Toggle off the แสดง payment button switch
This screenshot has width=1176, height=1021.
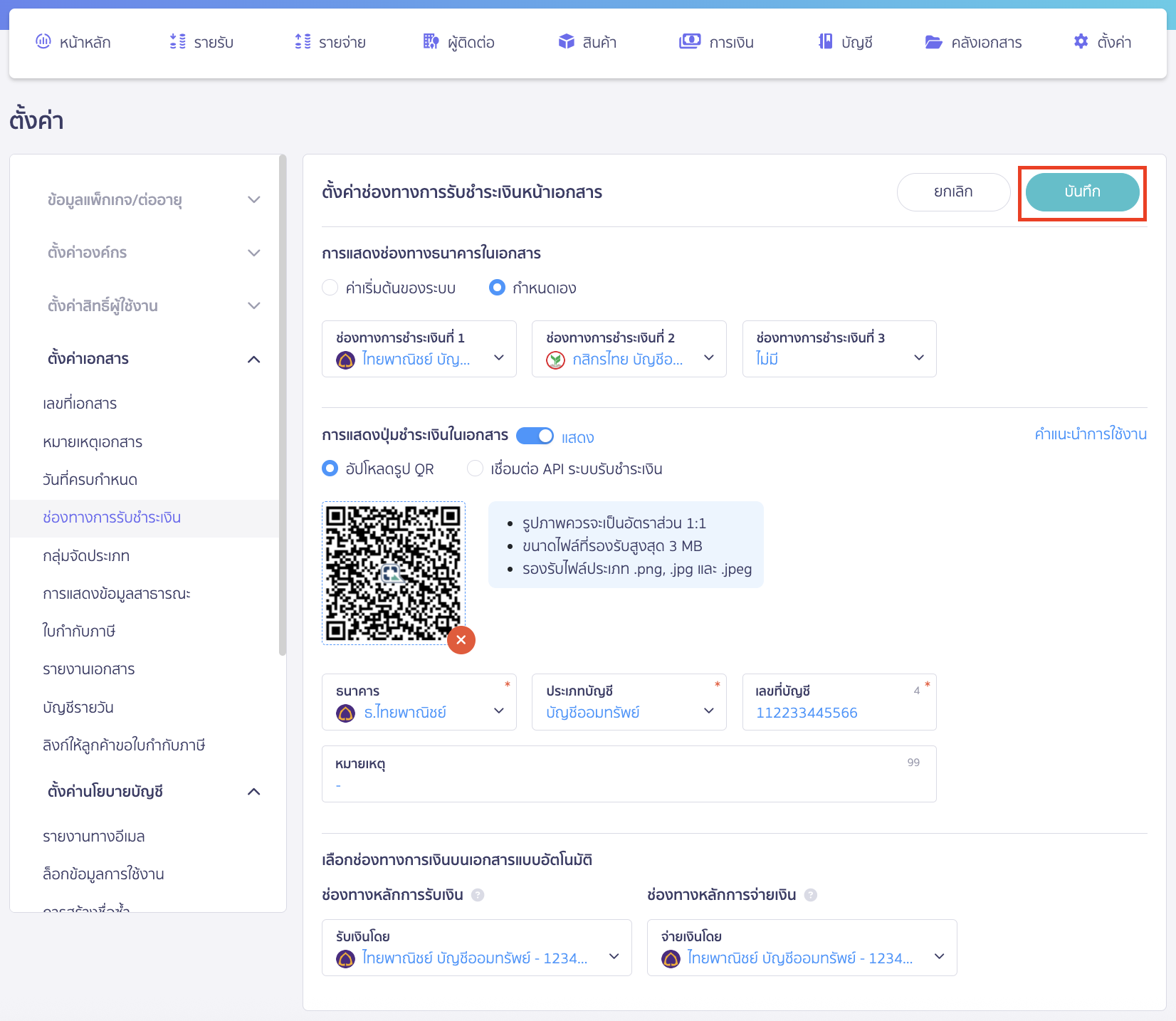[x=535, y=436]
